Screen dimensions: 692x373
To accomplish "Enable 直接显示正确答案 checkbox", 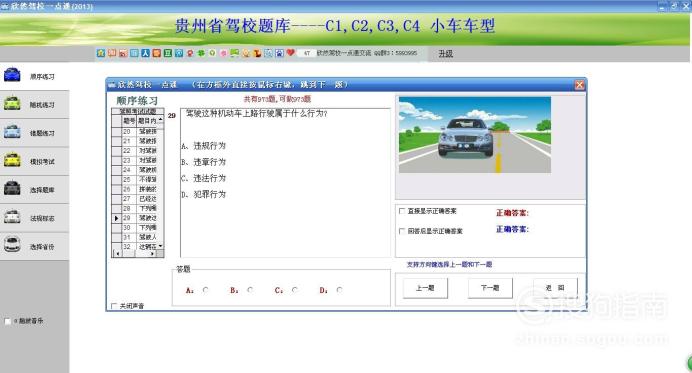I will (x=402, y=211).
